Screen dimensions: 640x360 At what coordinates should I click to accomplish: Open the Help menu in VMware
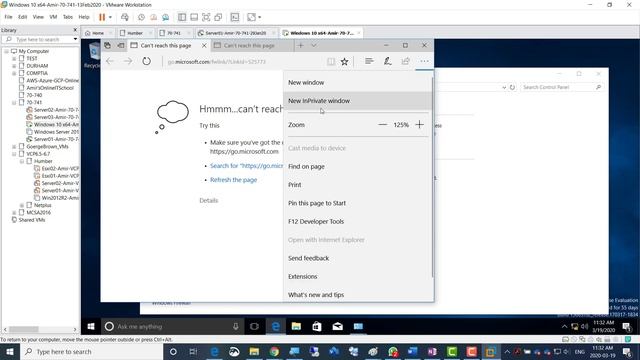coord(84,17)
